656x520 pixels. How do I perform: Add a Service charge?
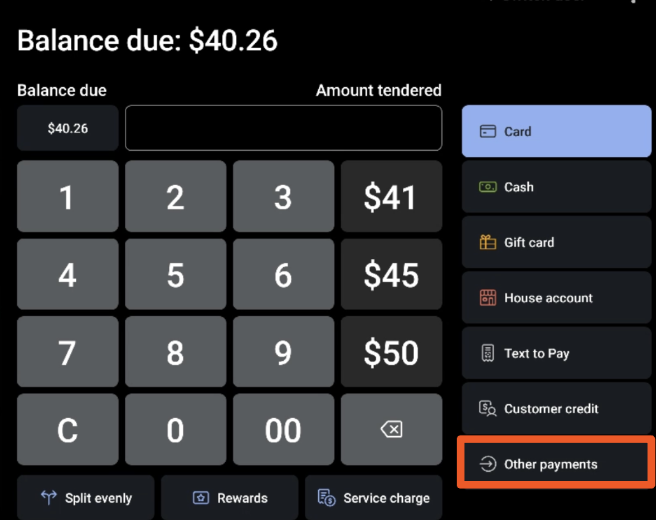click(x=373, y=498)
